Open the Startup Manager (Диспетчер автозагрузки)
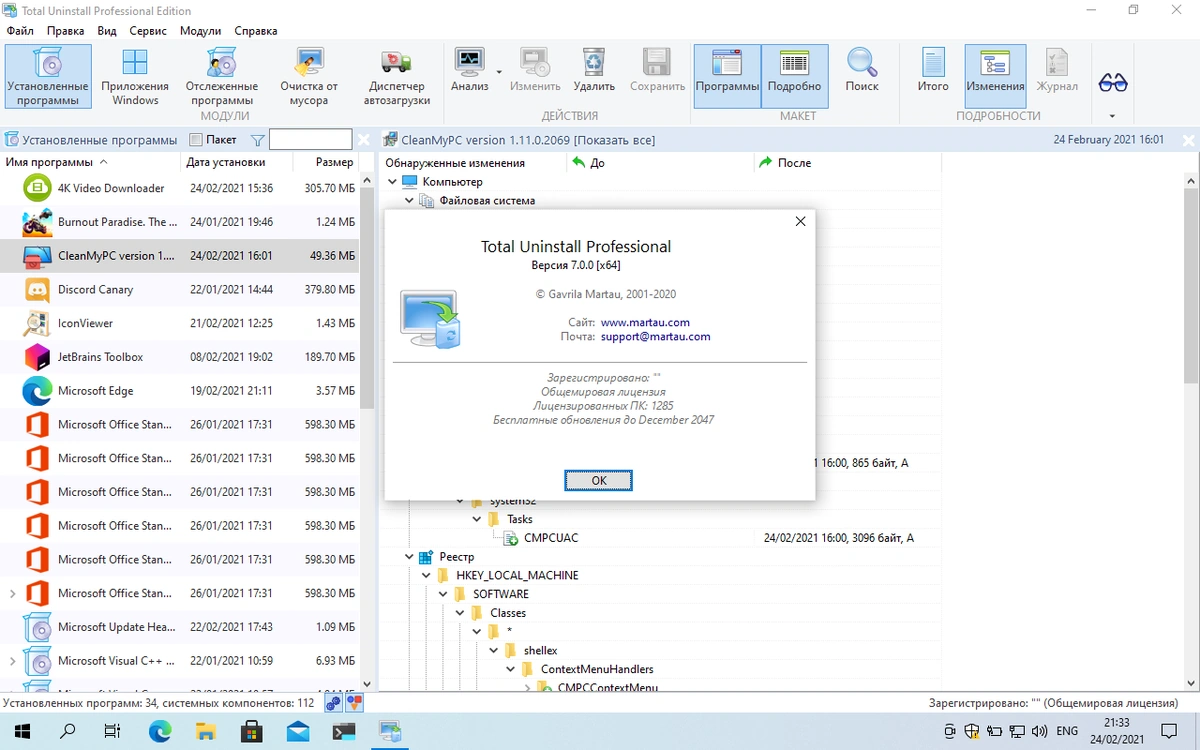 click(x=397, y=78)
